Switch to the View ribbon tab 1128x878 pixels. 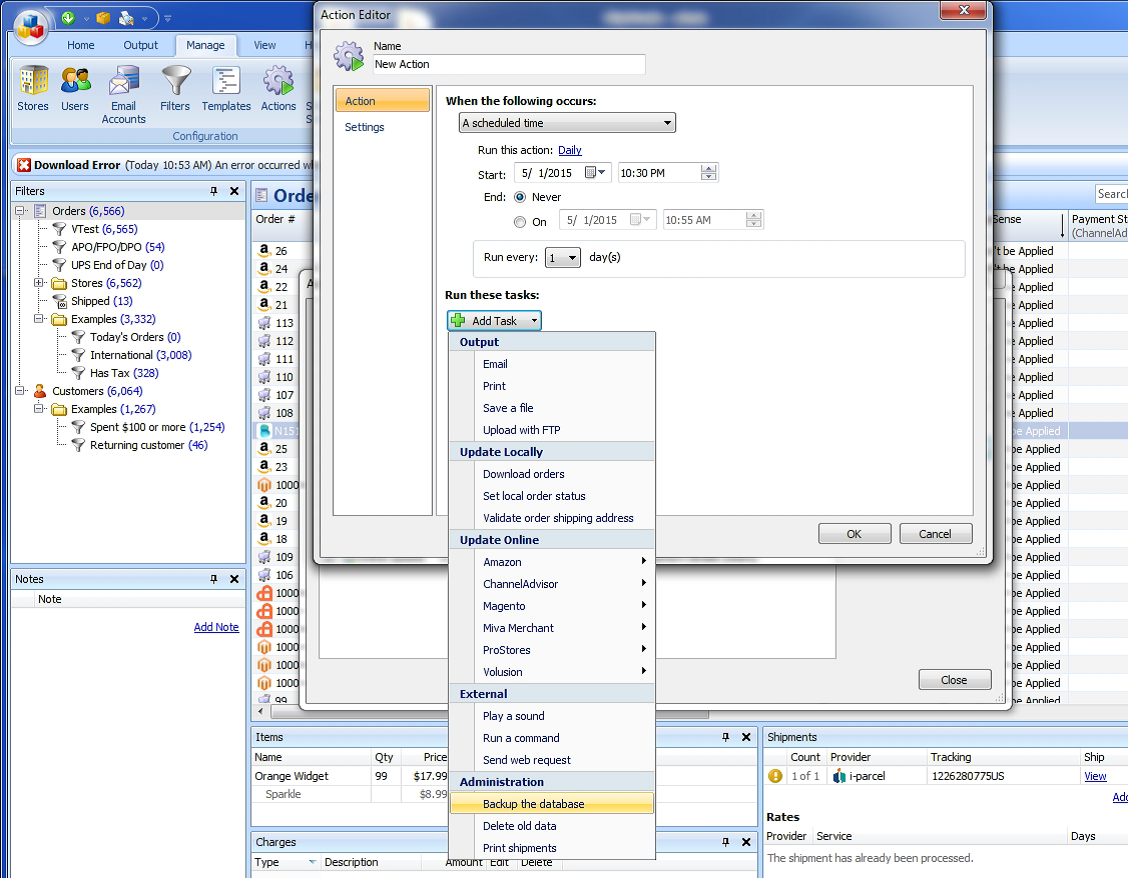[265, 45]
